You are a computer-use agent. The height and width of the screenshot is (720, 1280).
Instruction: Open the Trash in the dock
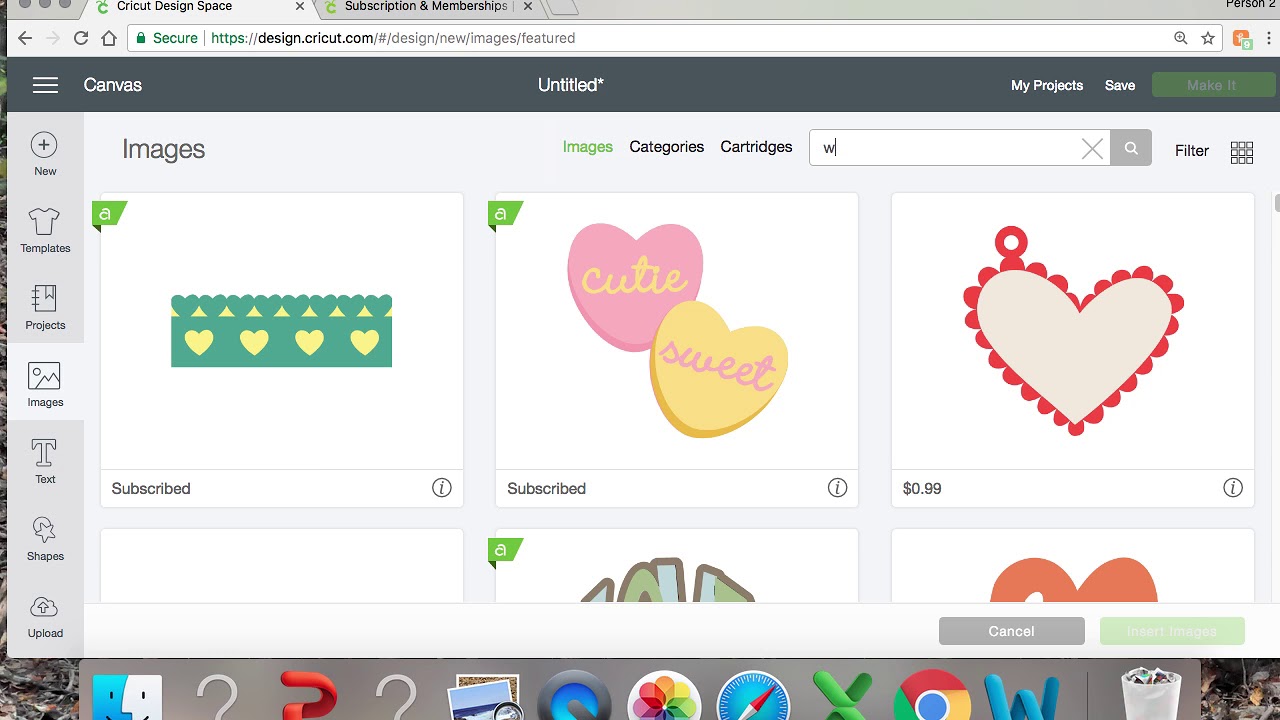tap(1151, 695)
